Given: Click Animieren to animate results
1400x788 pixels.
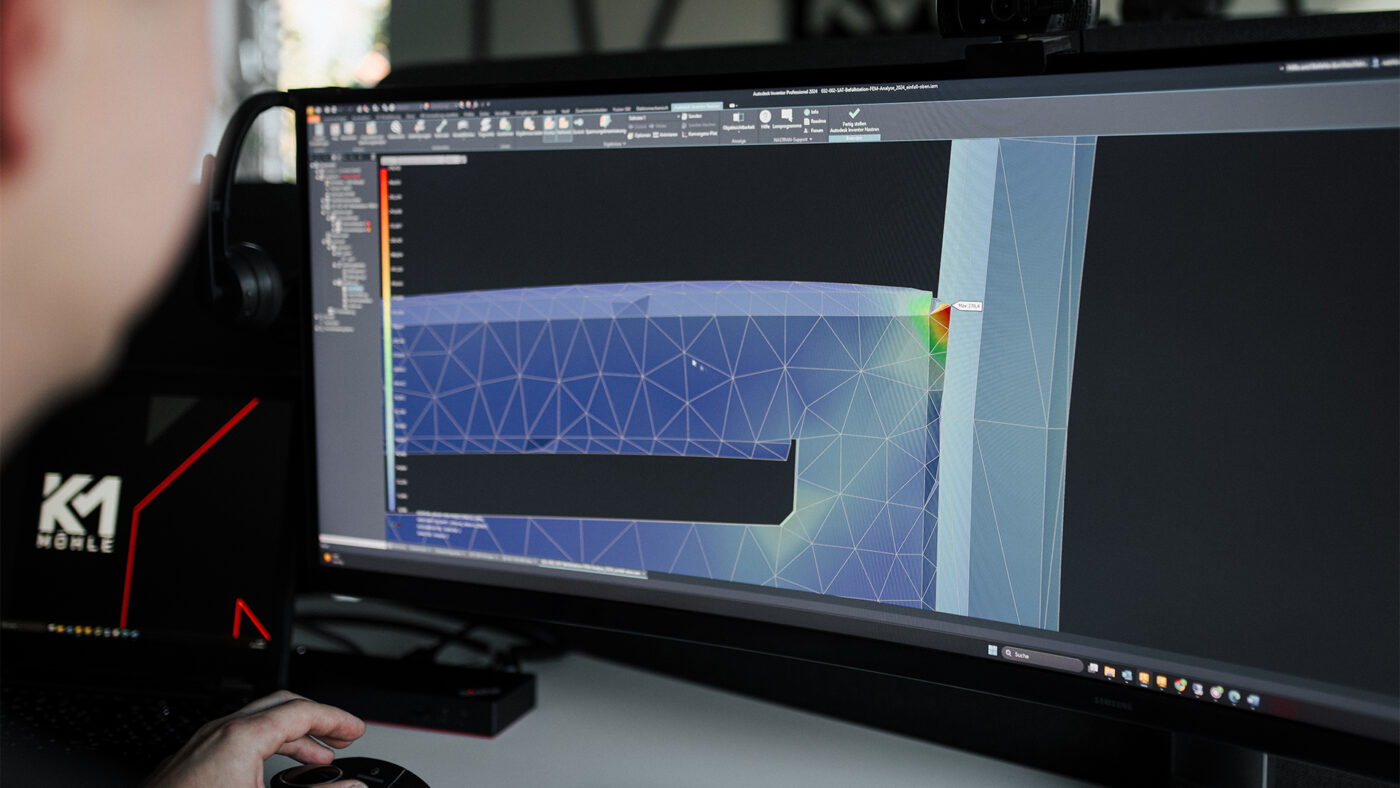Looking at the screenshot, I should click(665, 135).
